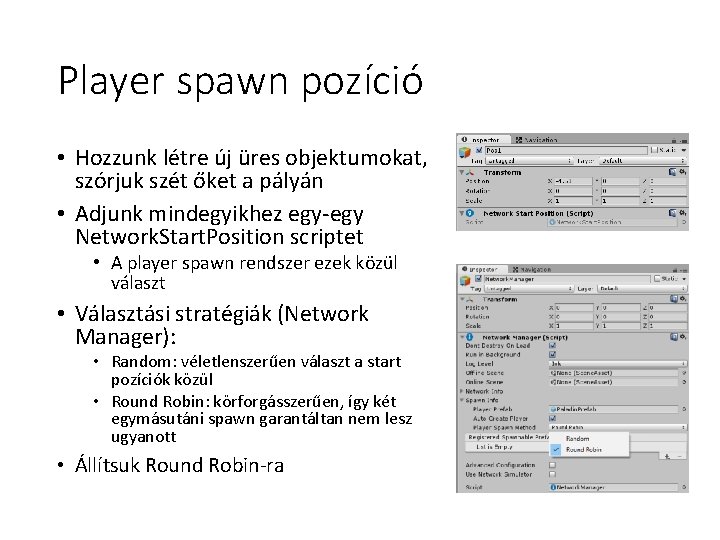Open the Log Level dropdown
Screen dimensions: 720x540
tap(618, 364)
